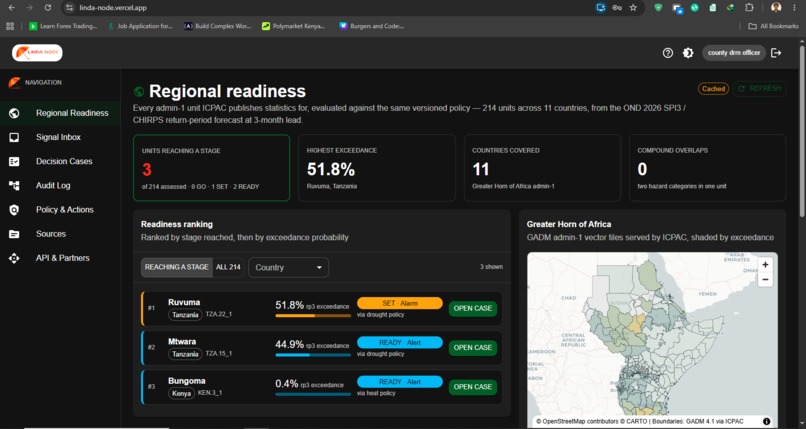Click the Tanzania tag on Mtwara row

[185, 354]
